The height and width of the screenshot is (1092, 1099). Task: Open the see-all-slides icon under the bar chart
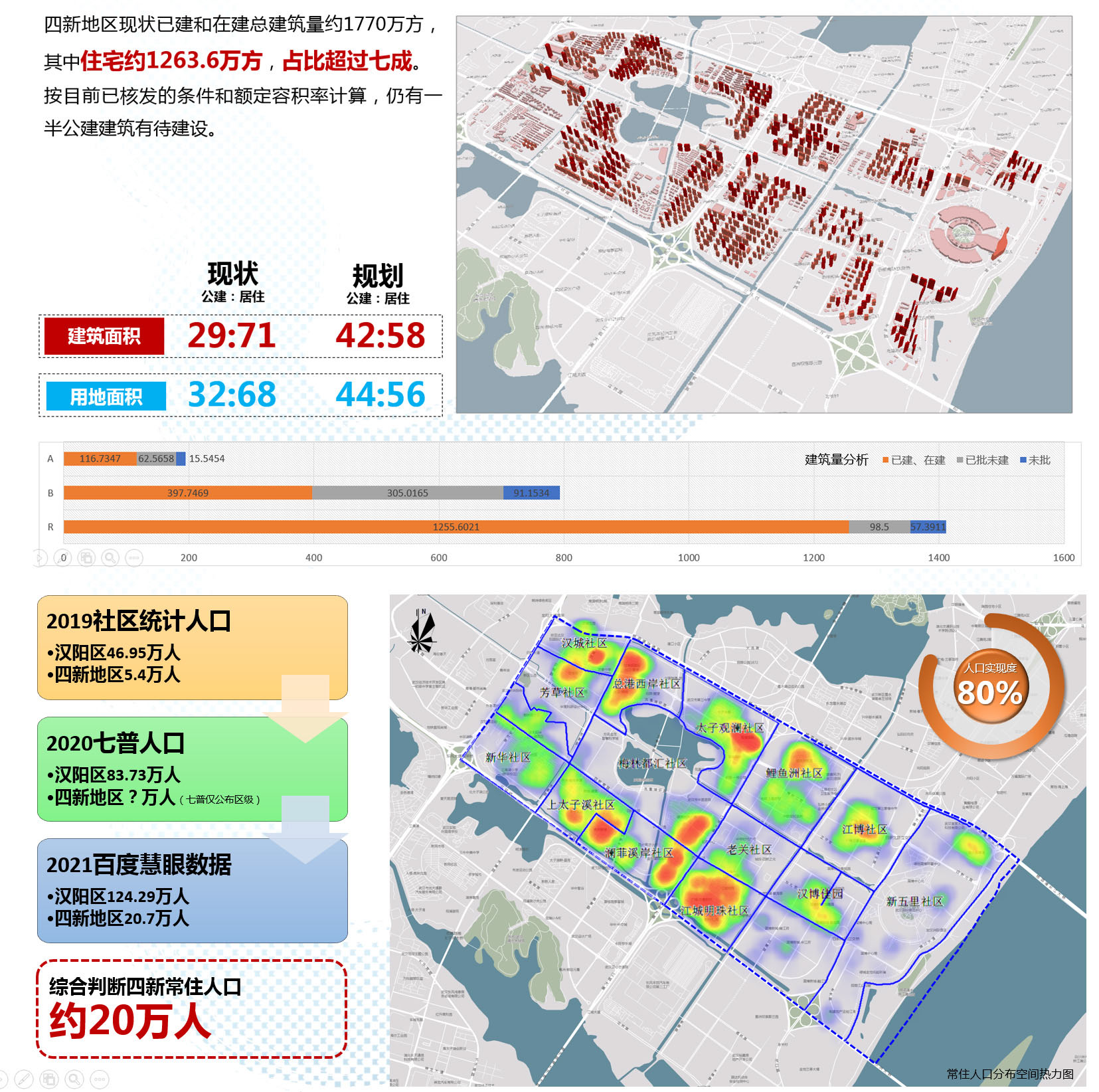click(x=87, y=558)
